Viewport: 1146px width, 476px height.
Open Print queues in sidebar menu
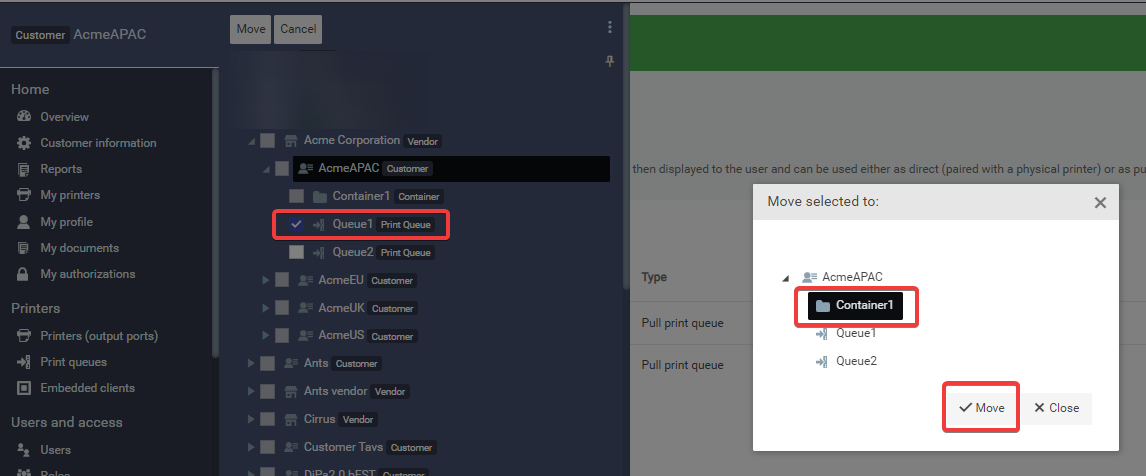coord(73,362)
